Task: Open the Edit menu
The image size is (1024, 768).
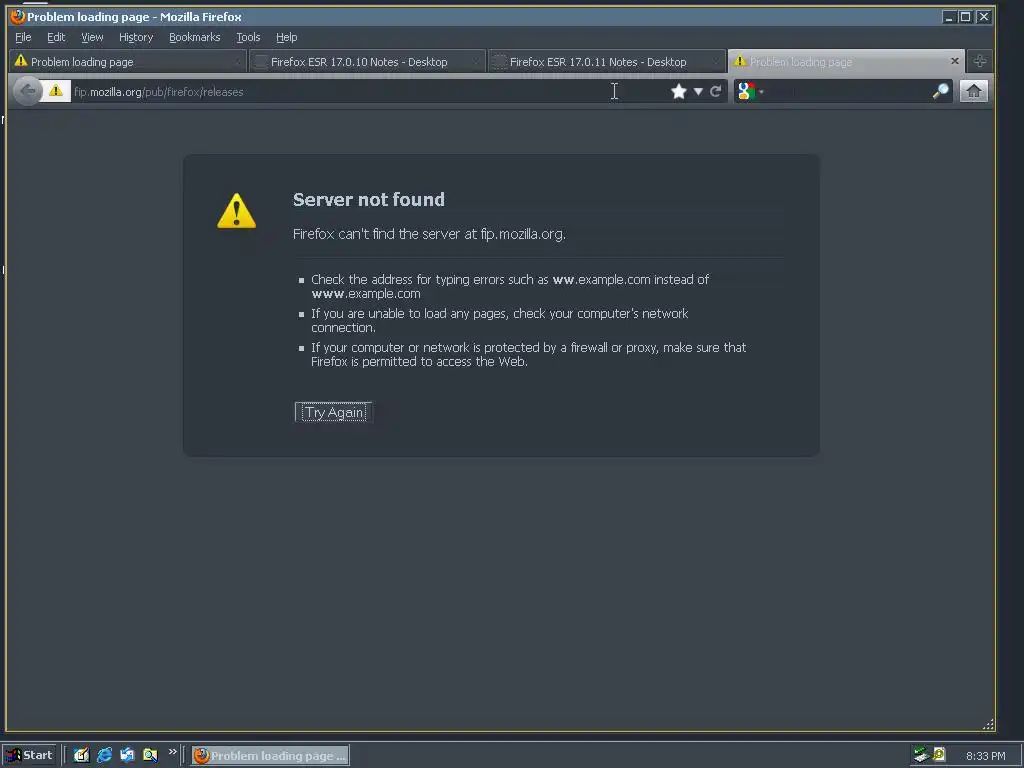Action: 56,37
